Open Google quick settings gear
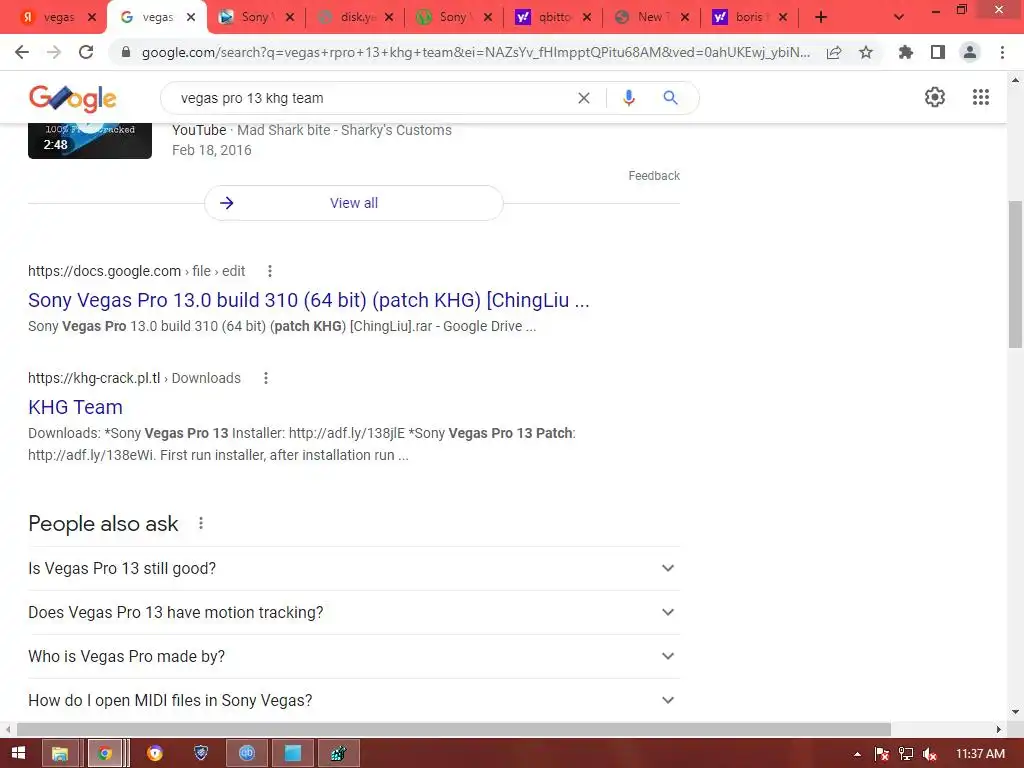The width and height of the screenshot is (1024, 768). click(x=935, y=97)
